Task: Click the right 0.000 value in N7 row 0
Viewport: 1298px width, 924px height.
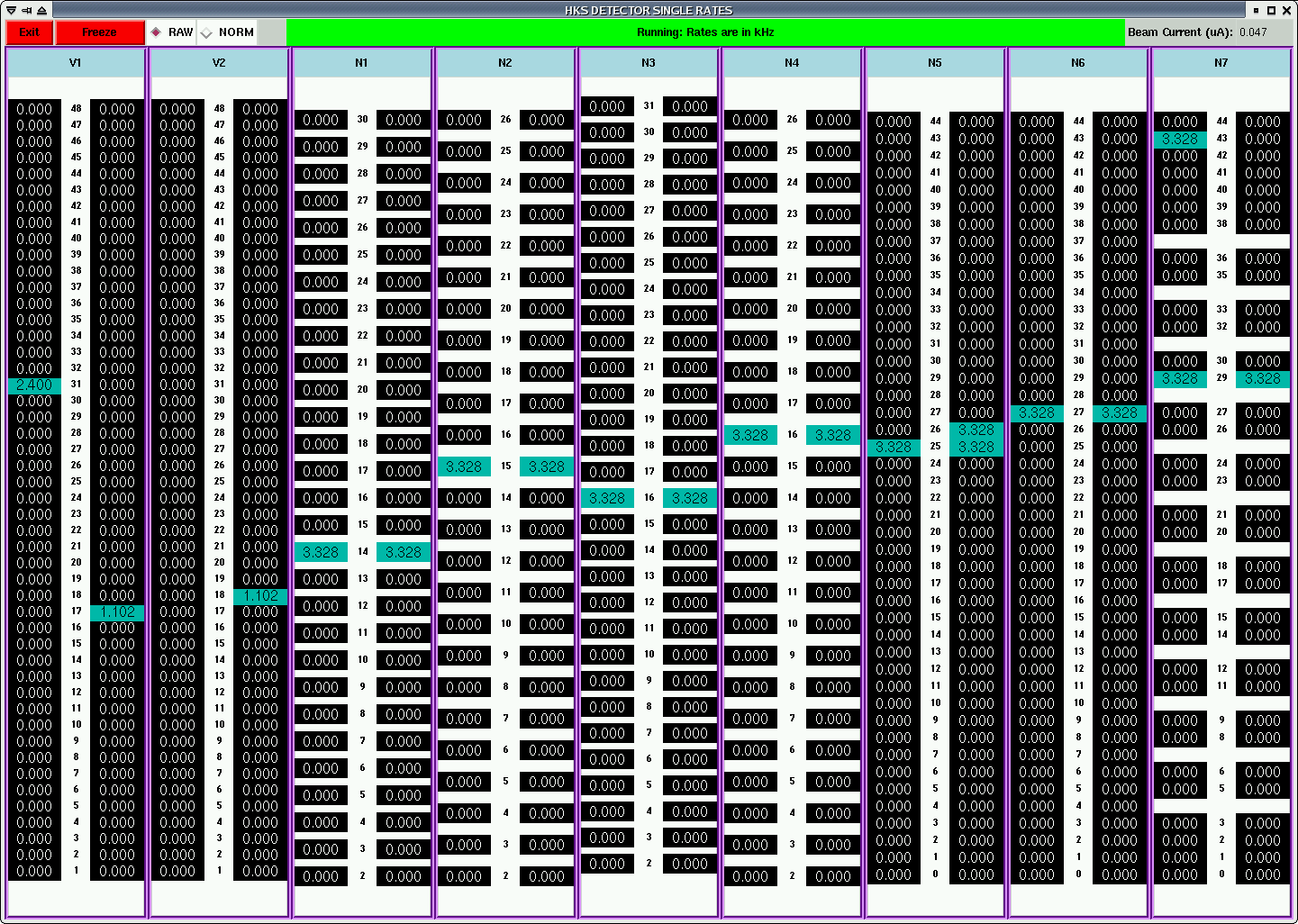Action: [x=1263, y=874]
